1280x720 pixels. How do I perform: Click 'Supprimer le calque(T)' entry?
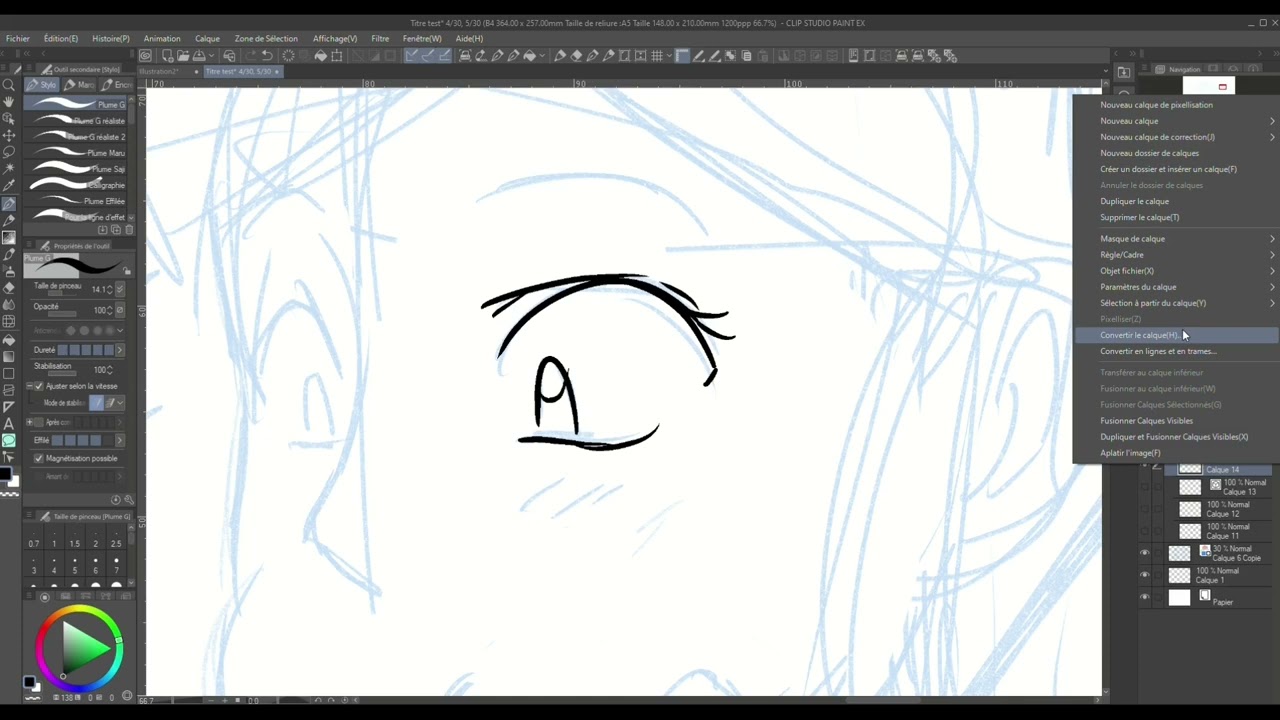coord(1139,217)
